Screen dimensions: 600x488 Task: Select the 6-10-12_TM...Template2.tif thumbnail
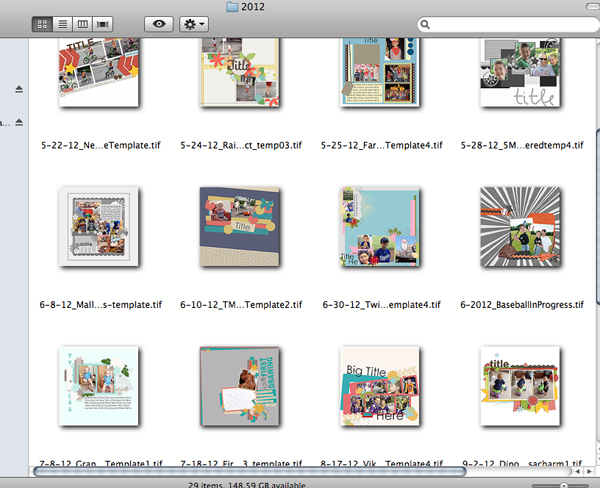click(x=240, y=227)
